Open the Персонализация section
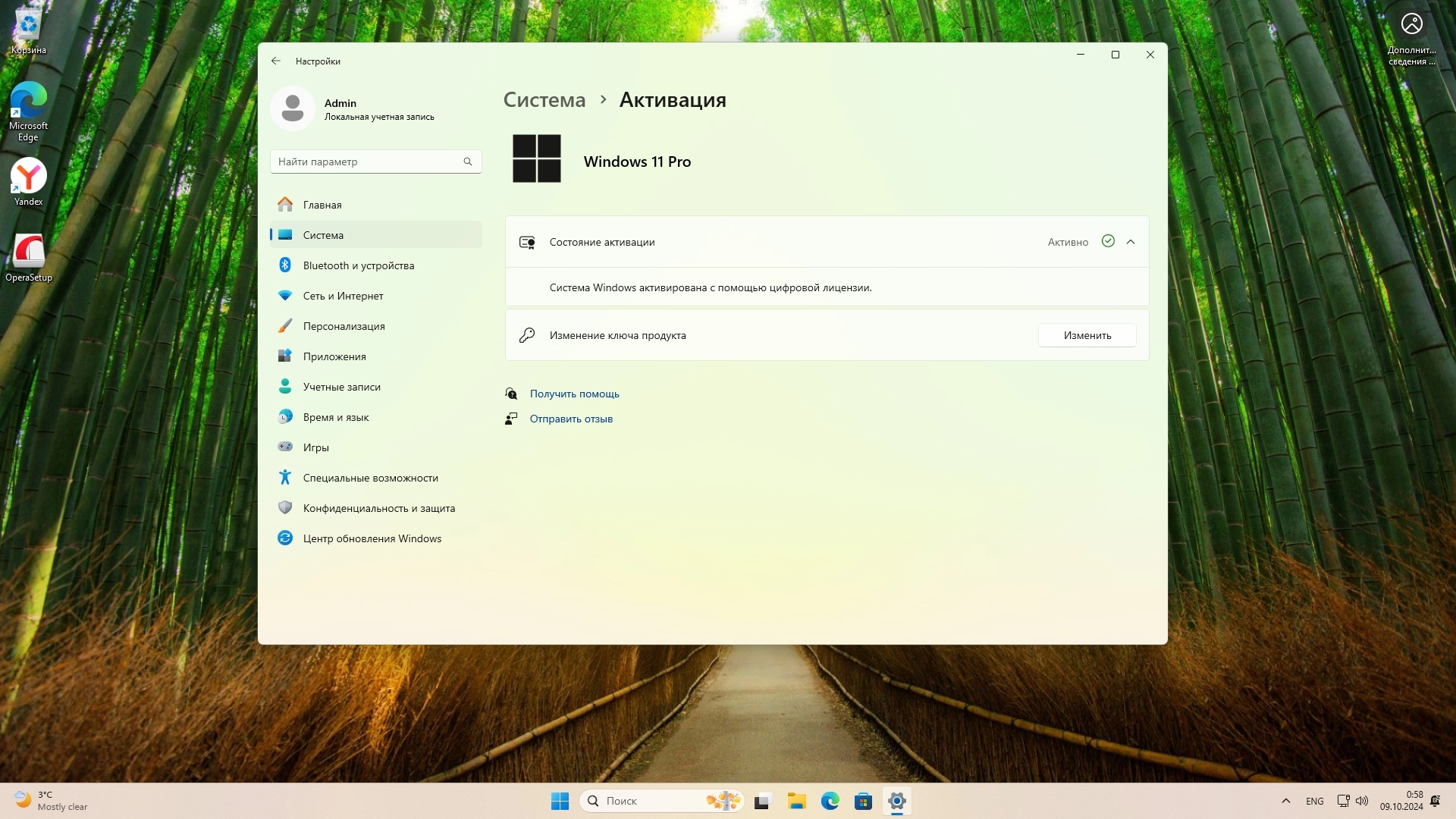 pos(344,326)
